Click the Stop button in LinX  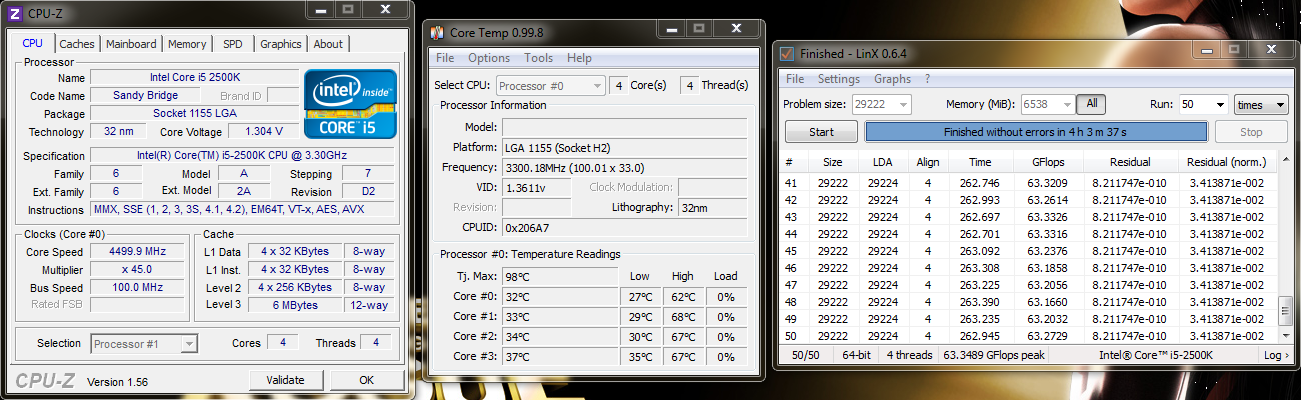[1251, 132]
